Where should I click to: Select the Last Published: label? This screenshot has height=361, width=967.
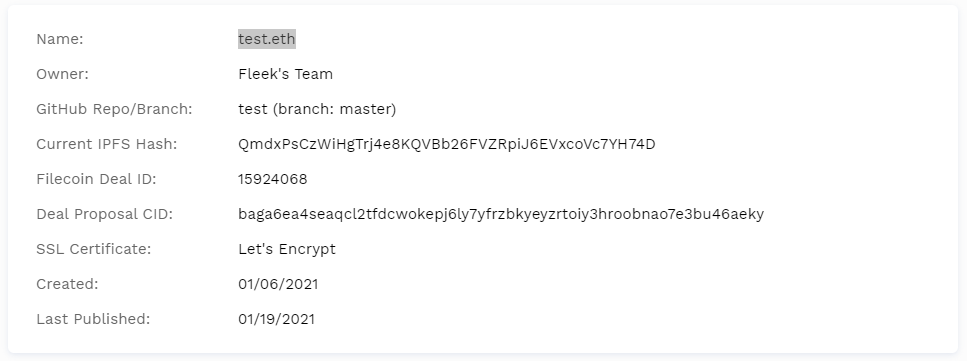pos(93,319)
